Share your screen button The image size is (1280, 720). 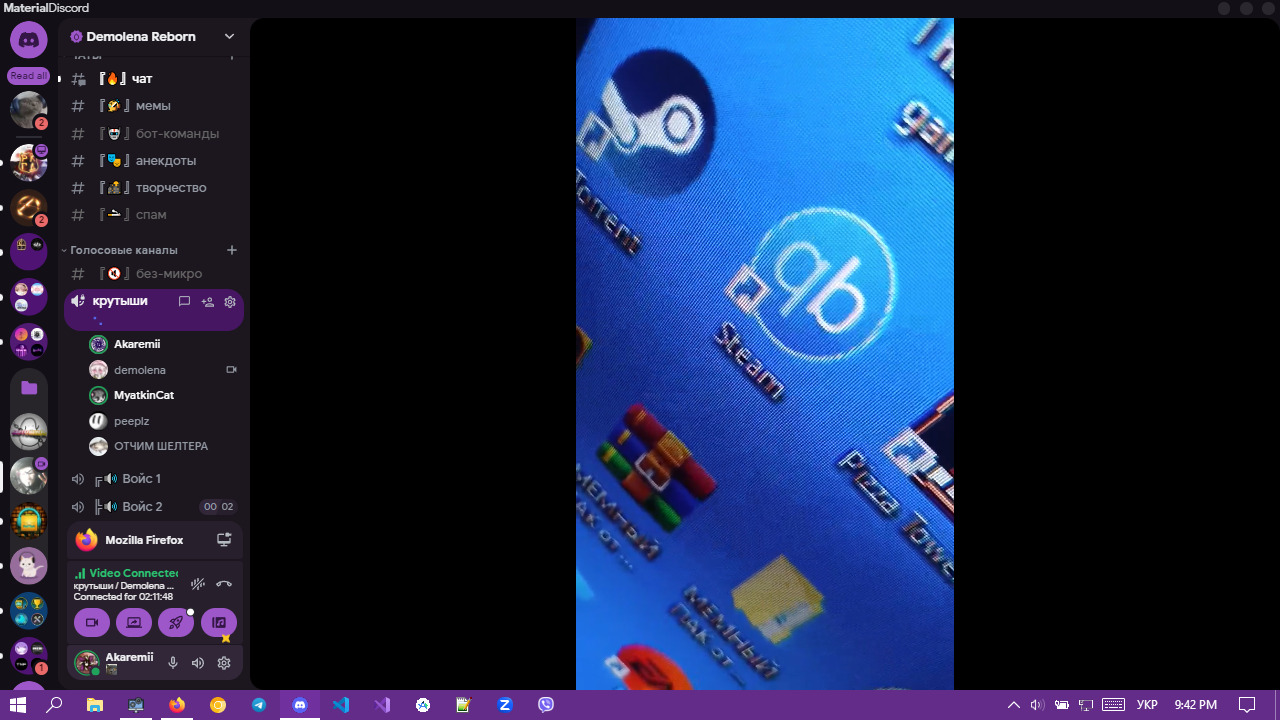coord(134,623)
